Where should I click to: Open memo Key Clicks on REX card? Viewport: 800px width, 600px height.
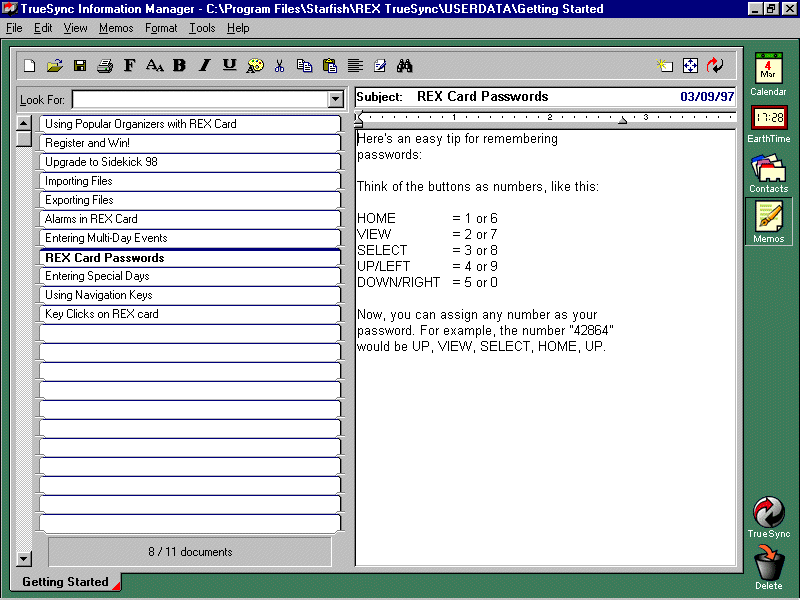pyautogui.click(x=190, y=314)
